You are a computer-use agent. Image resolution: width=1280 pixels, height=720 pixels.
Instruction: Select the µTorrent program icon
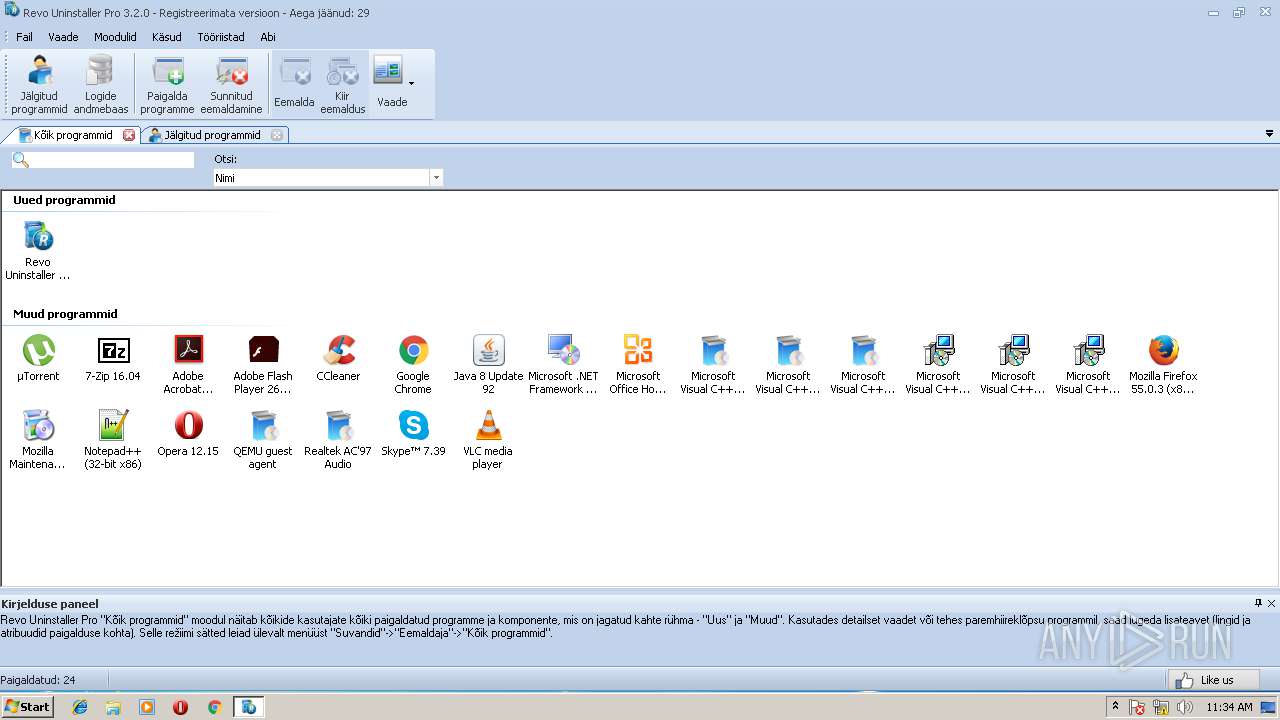point(38,359)
